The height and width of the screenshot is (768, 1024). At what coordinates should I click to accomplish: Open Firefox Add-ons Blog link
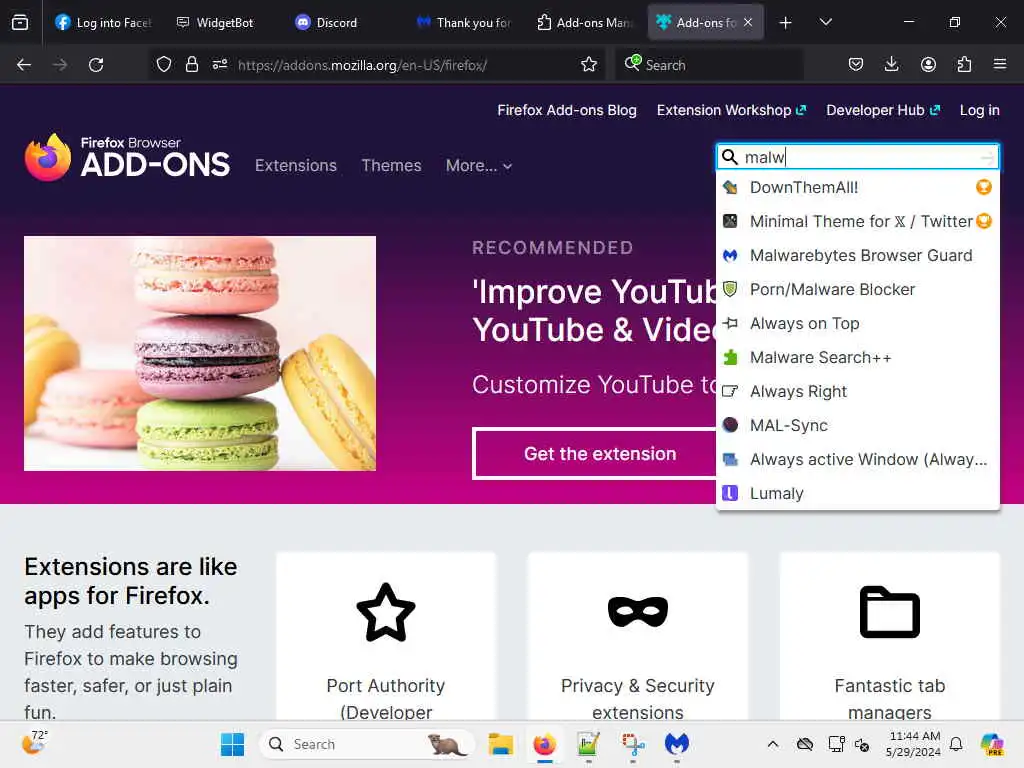point(566,110)
